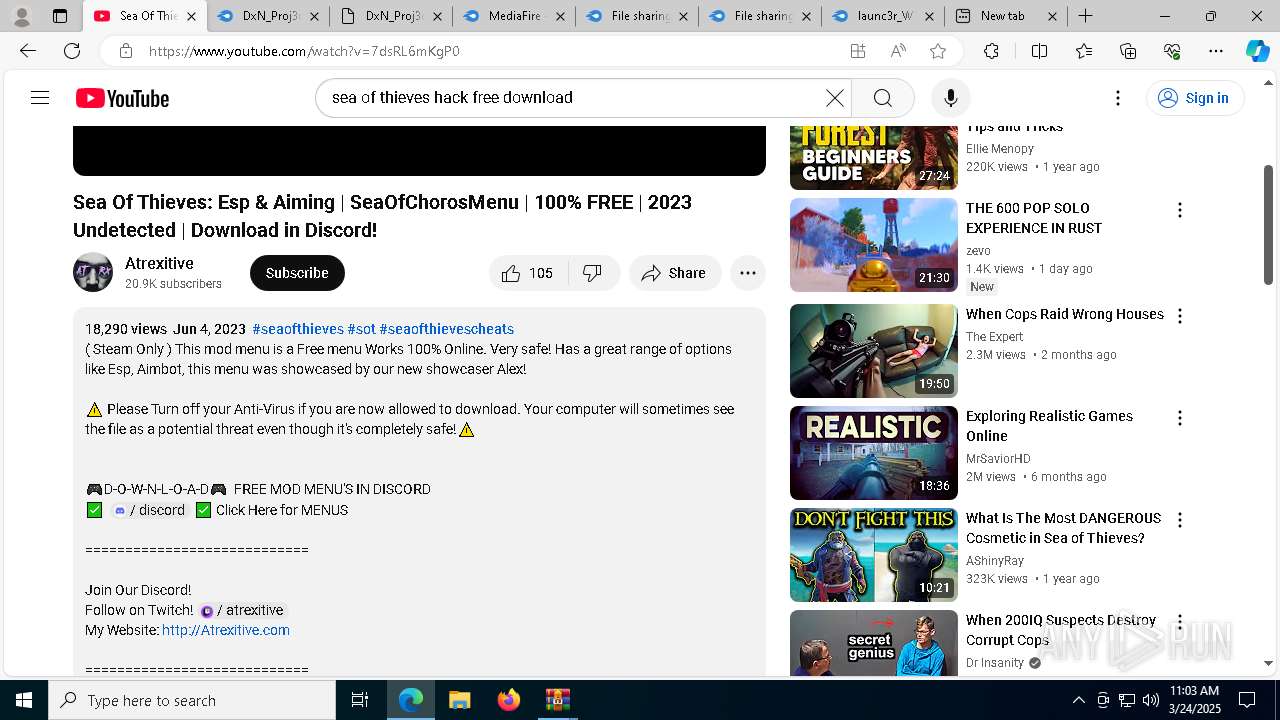Open menu for Exploring Realistic Games Online
The image size is (1280, 720).
click(x=1180, y=418)
